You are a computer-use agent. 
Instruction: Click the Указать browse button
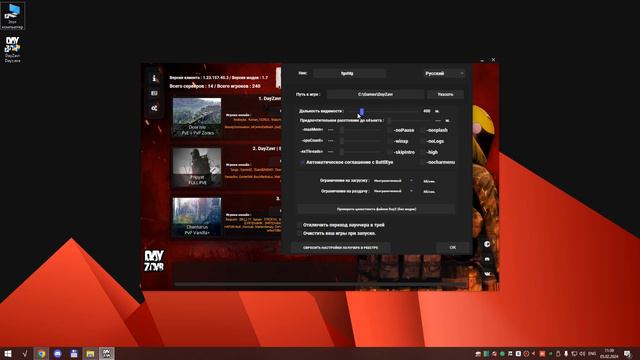445,94
